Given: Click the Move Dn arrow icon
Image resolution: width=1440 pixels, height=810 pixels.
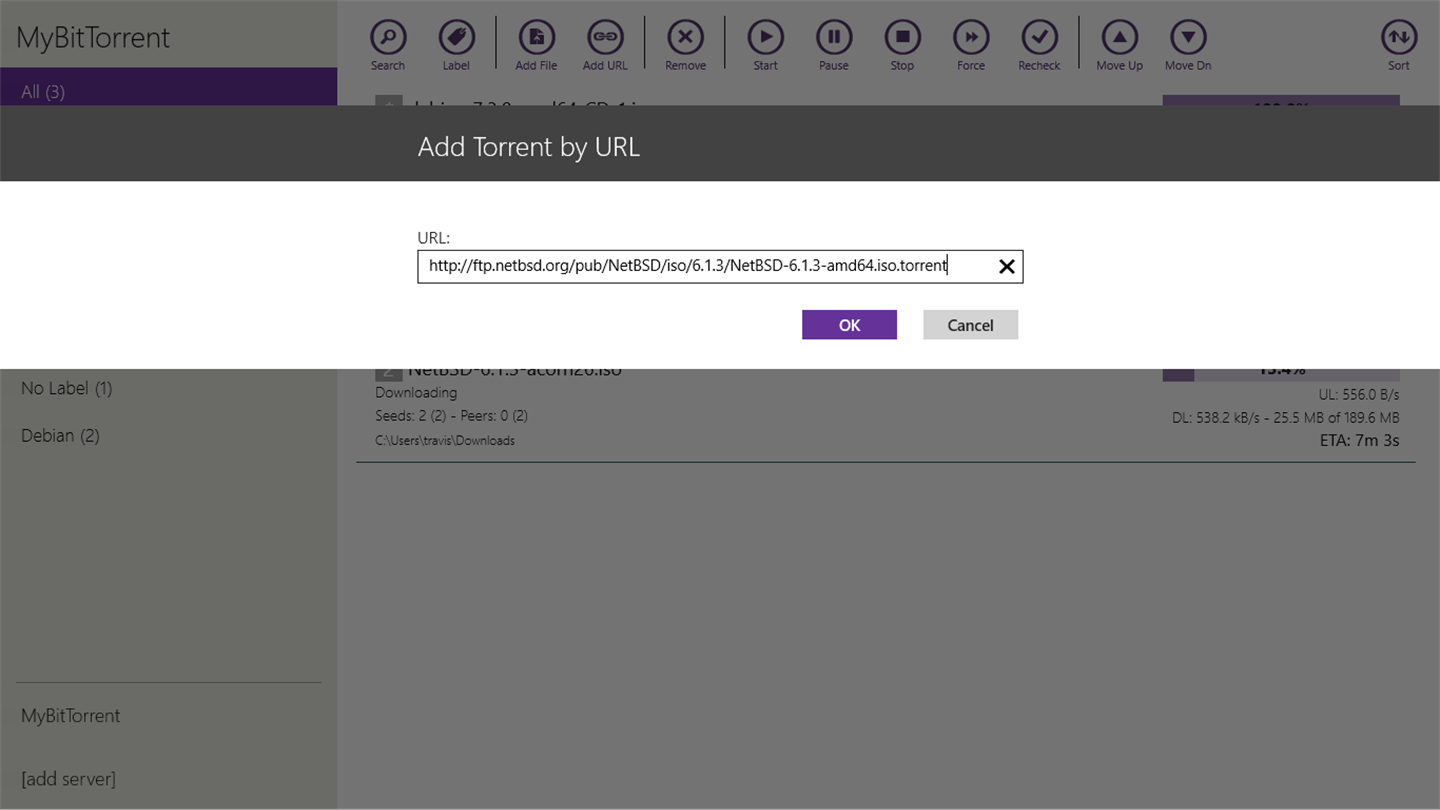Looking at the screenshot, I should pyautogui.click(x=1188, y=38).
